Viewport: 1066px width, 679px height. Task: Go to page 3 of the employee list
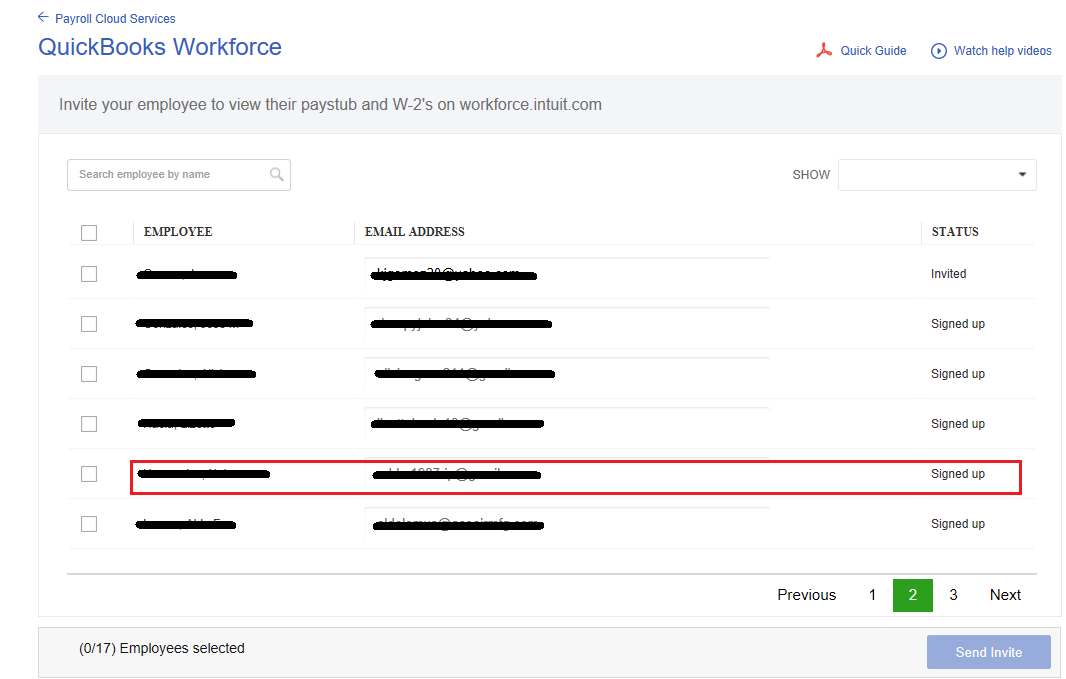pos(952,594)
